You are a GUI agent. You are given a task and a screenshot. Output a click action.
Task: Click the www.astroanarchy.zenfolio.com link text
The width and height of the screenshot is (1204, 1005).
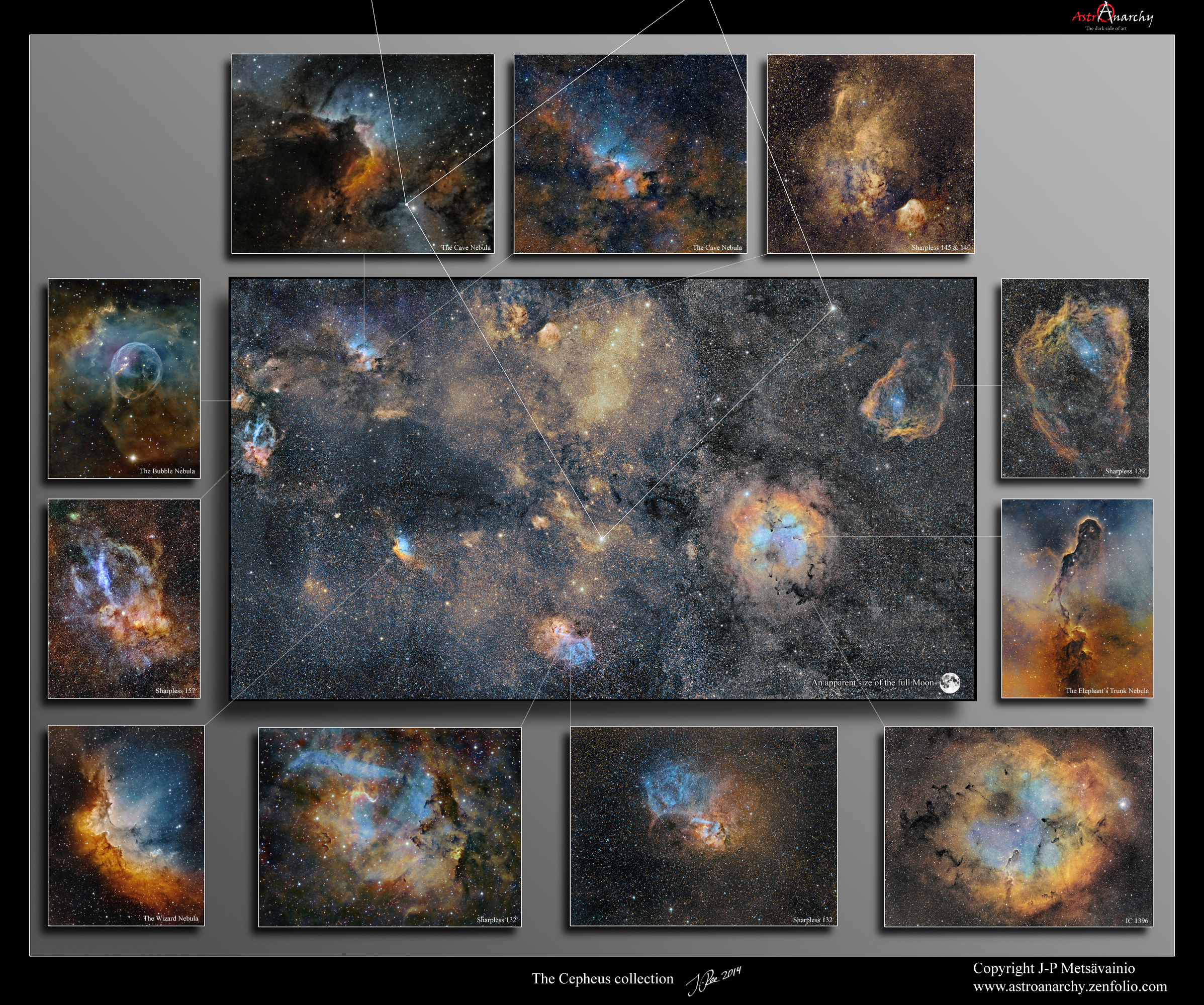tap(1070, 987)
